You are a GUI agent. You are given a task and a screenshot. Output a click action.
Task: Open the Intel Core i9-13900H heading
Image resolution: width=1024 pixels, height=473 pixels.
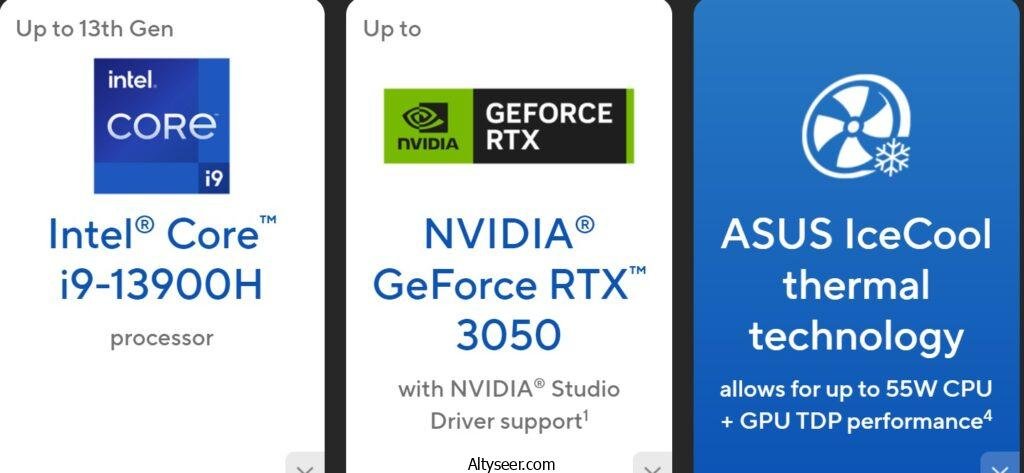[162, 259]
